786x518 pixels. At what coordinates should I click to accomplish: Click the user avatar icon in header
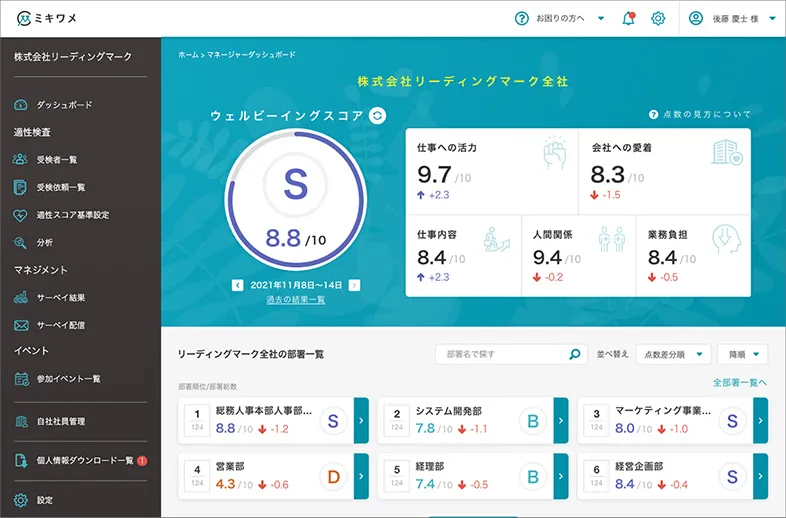tap(698, 18)
